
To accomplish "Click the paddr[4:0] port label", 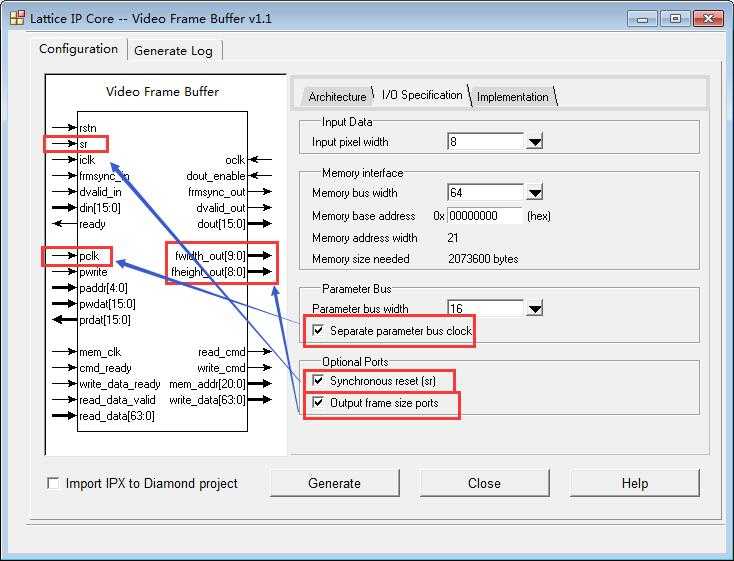I will 103,288.
